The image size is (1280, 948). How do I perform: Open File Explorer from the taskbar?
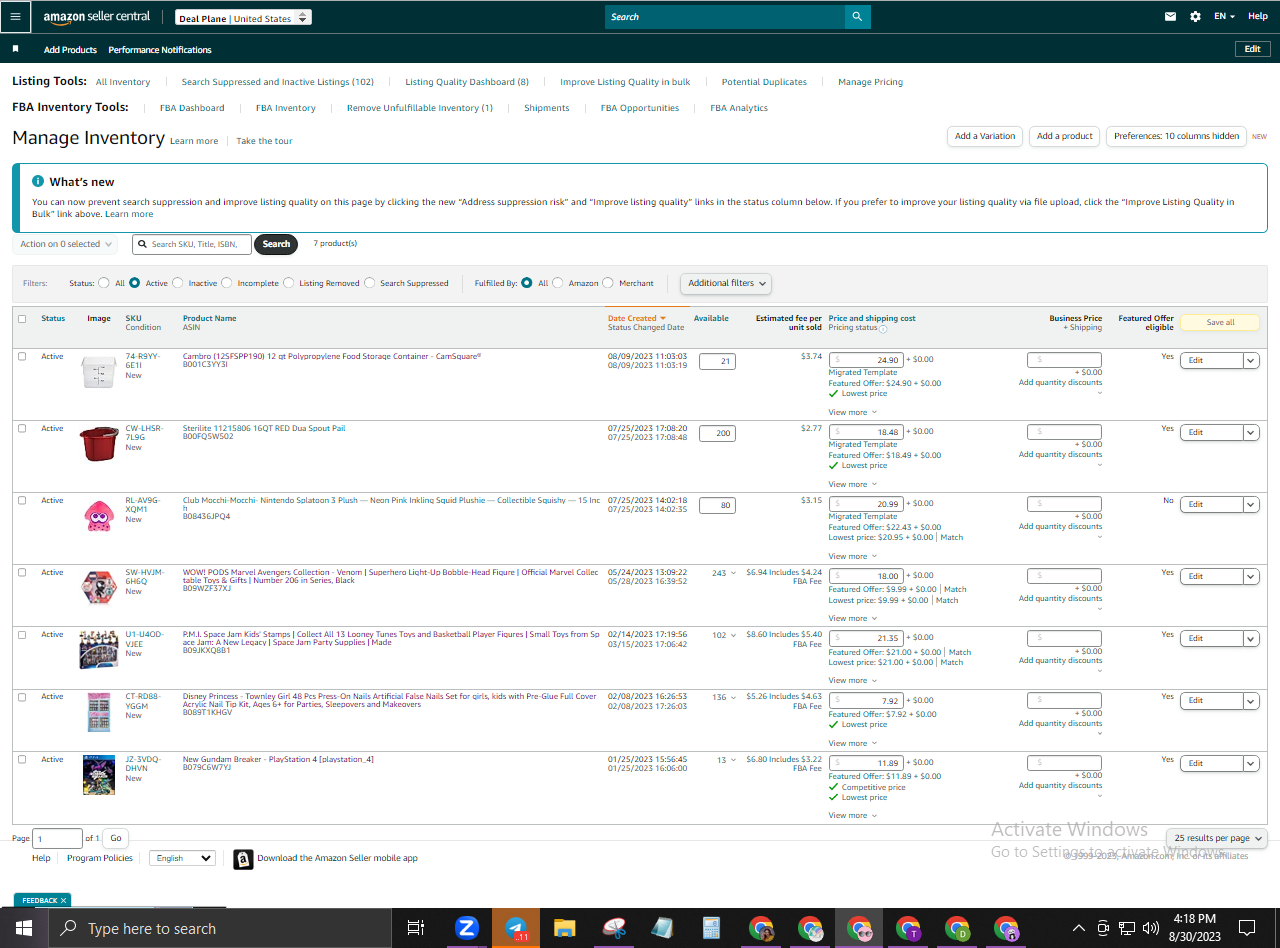pyautogui.click(x=565, y=928)
